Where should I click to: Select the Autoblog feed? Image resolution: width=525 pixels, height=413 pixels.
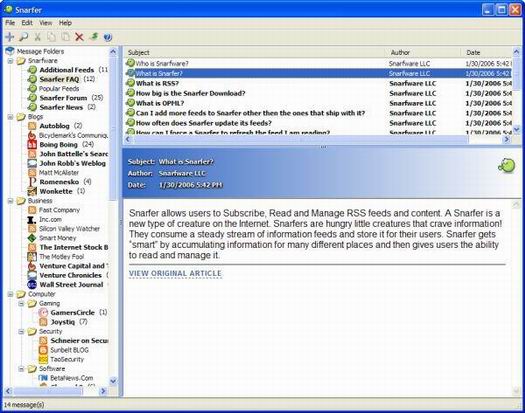(55, 126)
